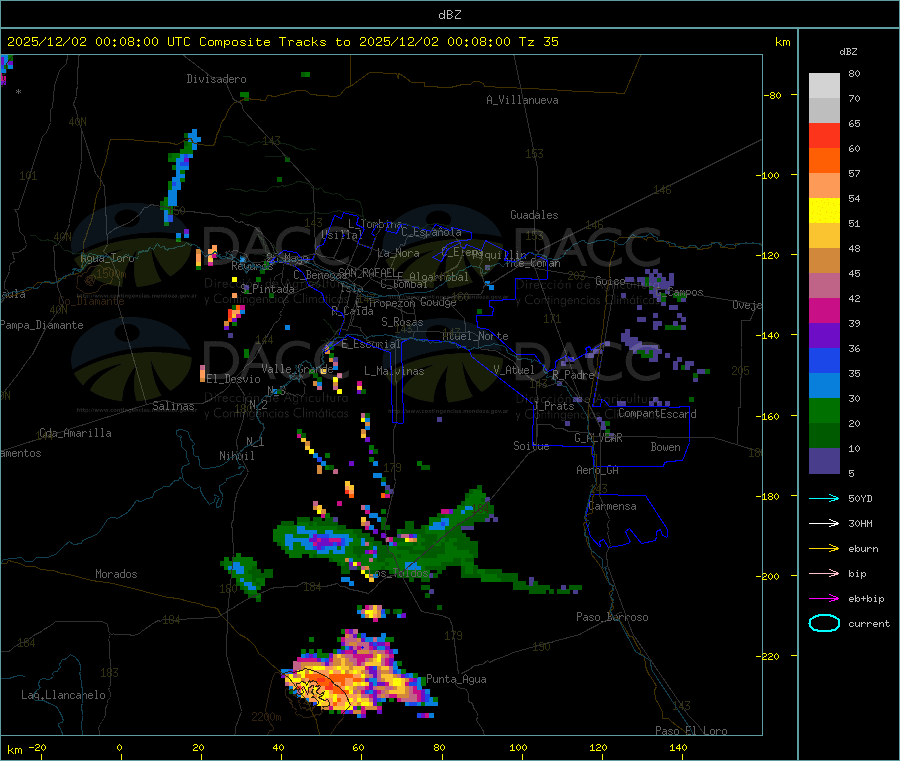Click the blue 36 dBZ legend swatch

tap(824, 360)
